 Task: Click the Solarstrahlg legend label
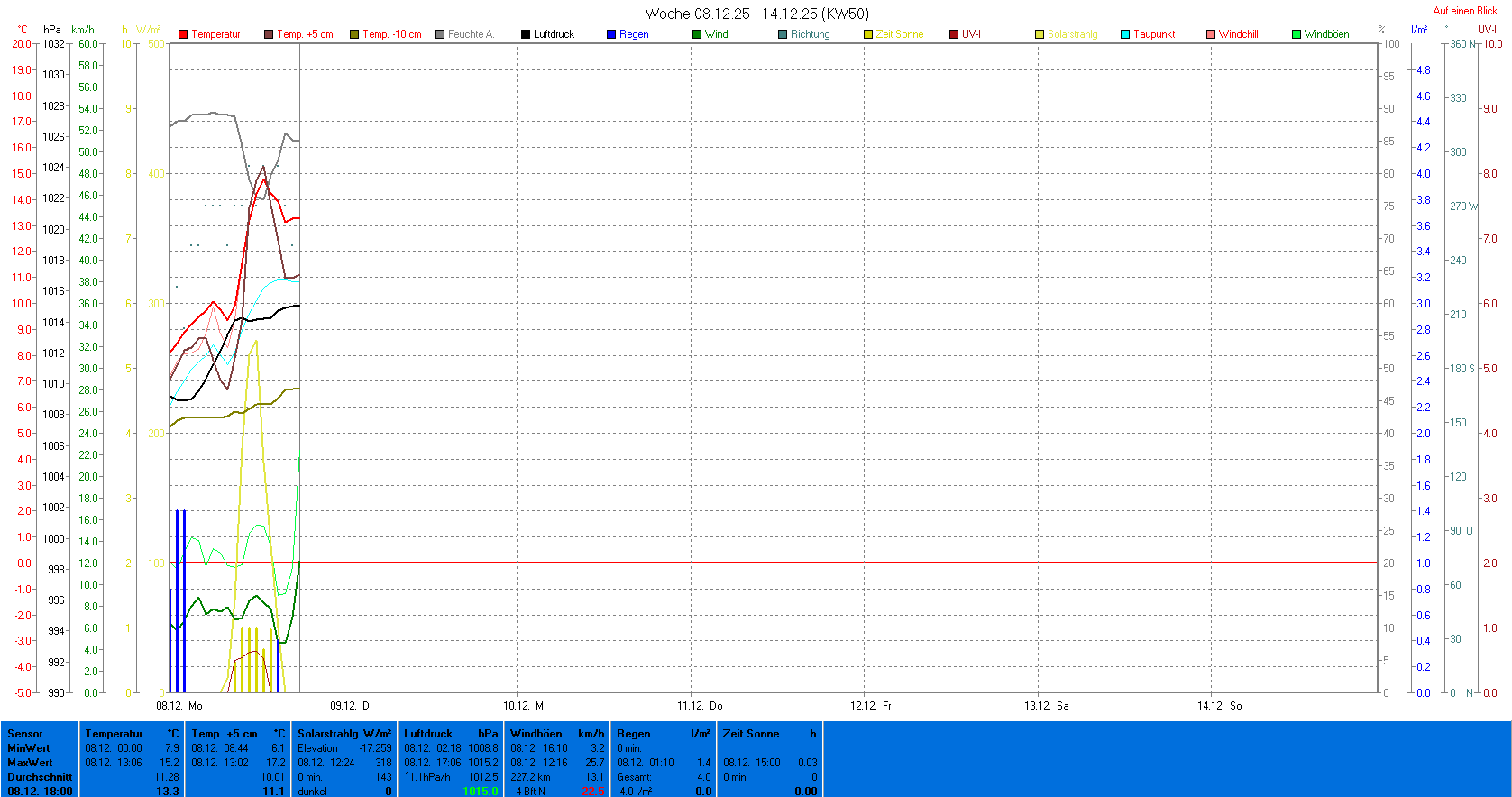point(1072,34)
